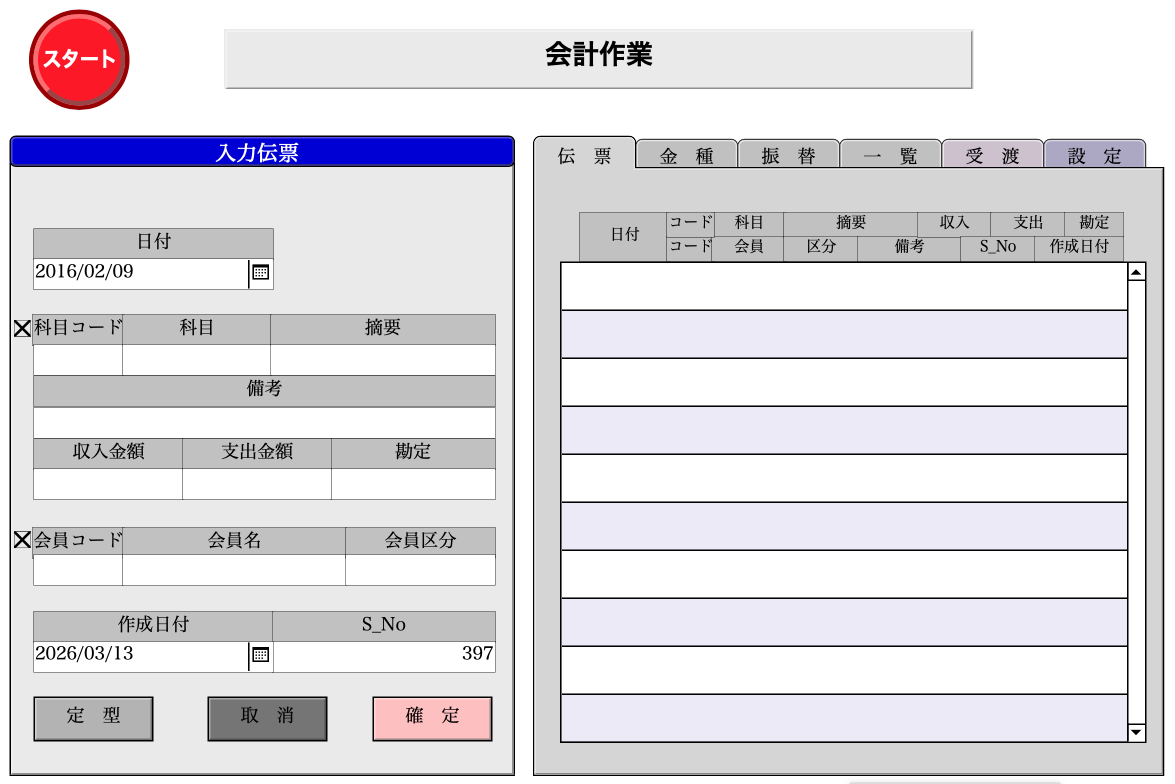Click the 会員名 input field

point(234,570)
